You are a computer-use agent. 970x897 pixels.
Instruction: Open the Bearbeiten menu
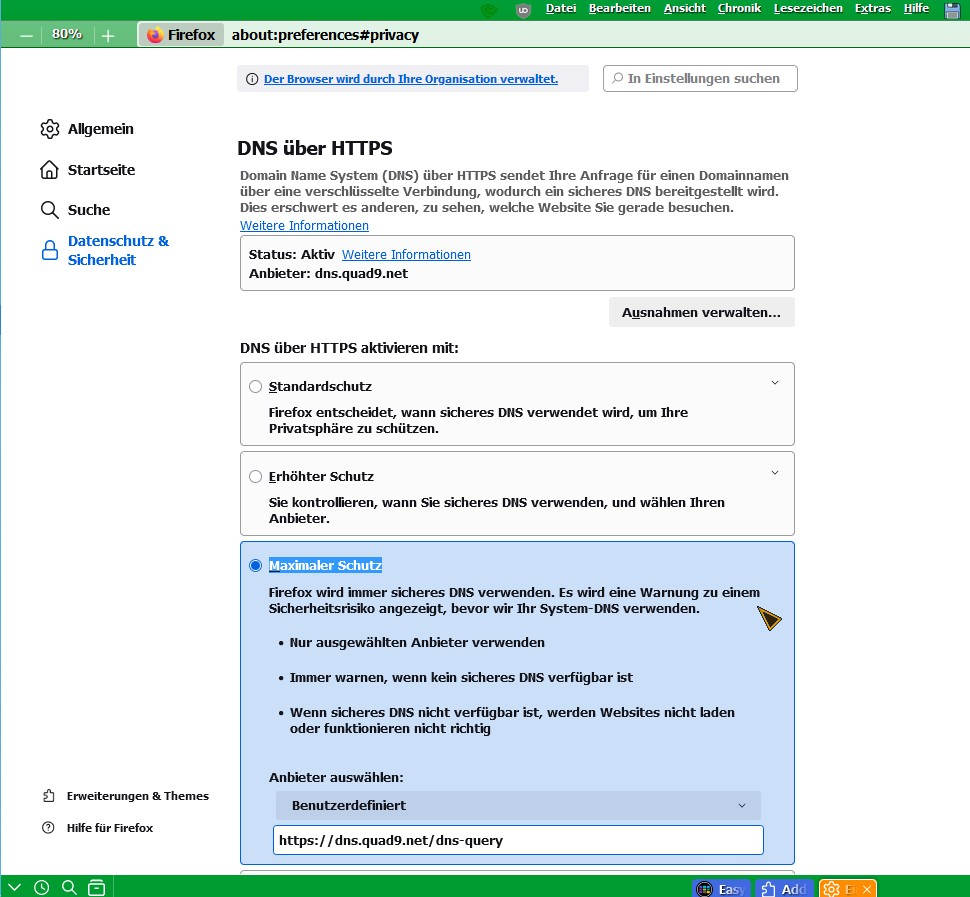click(x=619, y=9)
